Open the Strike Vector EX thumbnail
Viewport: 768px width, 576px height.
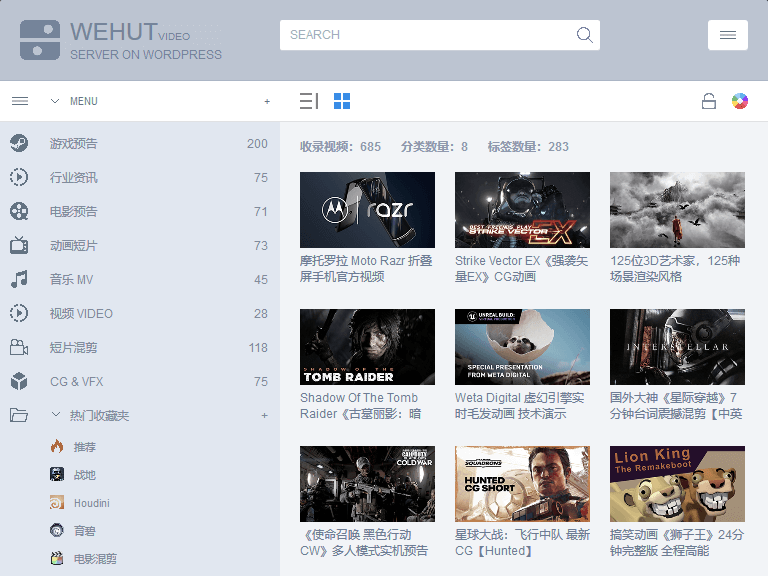point(522,210)
